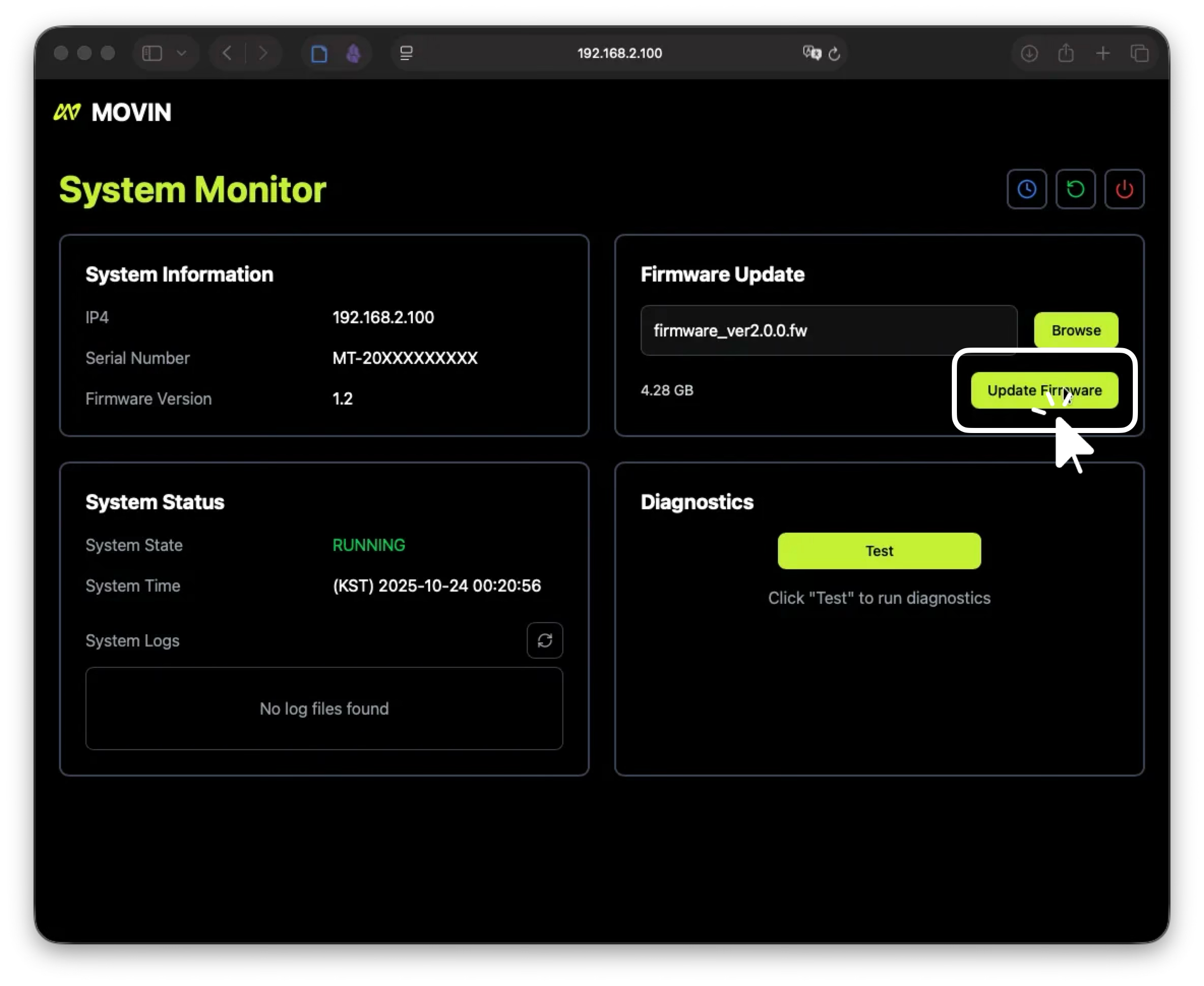
Task: Click the red power shutdown icon
Action: point(1124,189)
